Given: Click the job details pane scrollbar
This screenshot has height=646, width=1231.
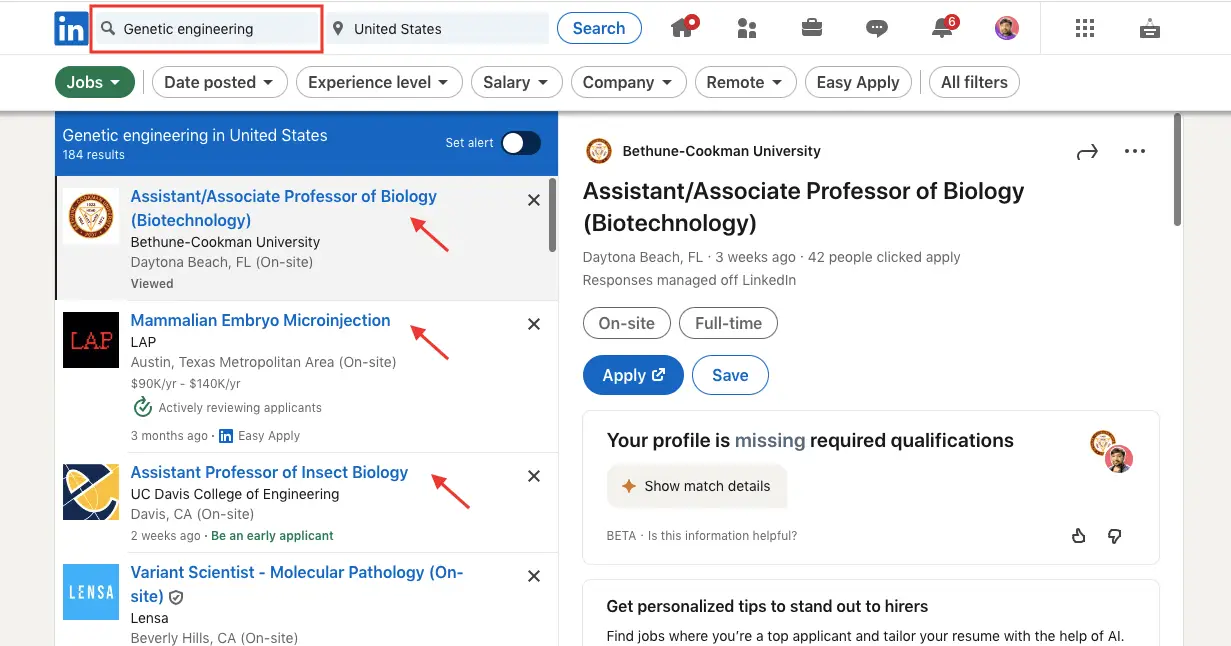Looking at the screenshot, I should (1178, 168).
